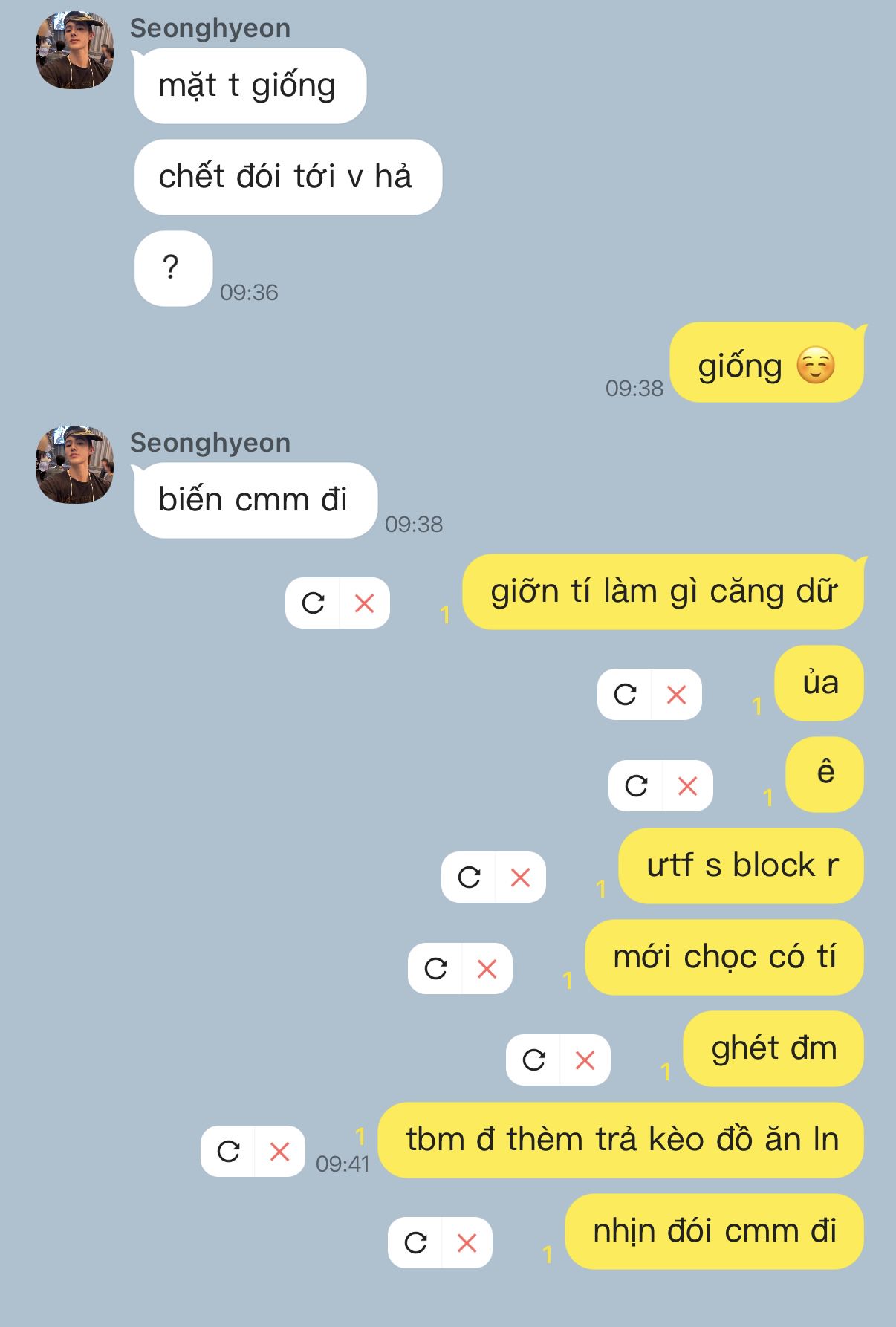Select the 'biến cmm đi' message bubble
The image size is (896, 1327).
pyautogui.click(x=256, y=500)
